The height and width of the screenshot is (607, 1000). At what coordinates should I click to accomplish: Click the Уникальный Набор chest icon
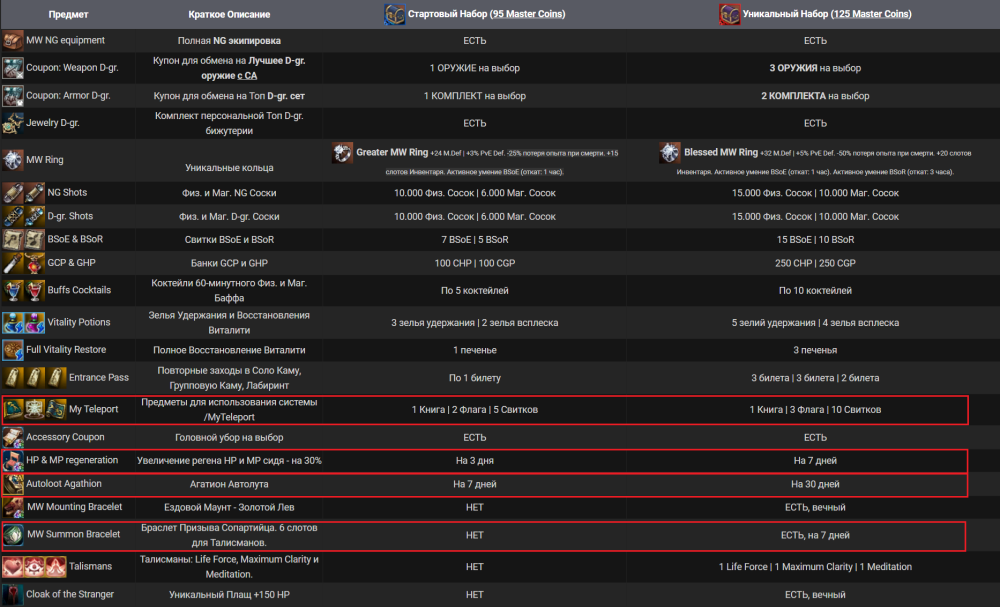coord(729,14)
